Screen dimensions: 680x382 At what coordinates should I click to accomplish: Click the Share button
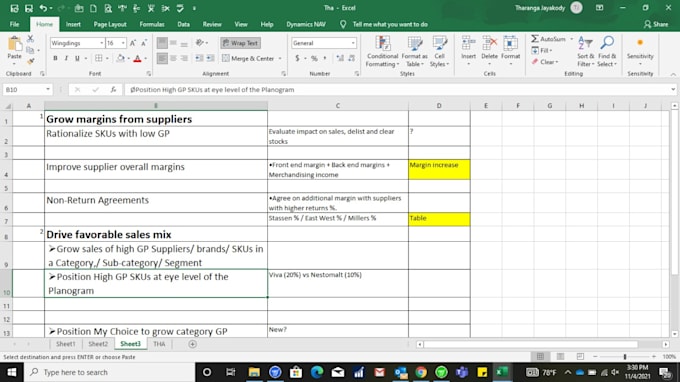[656, 24]
